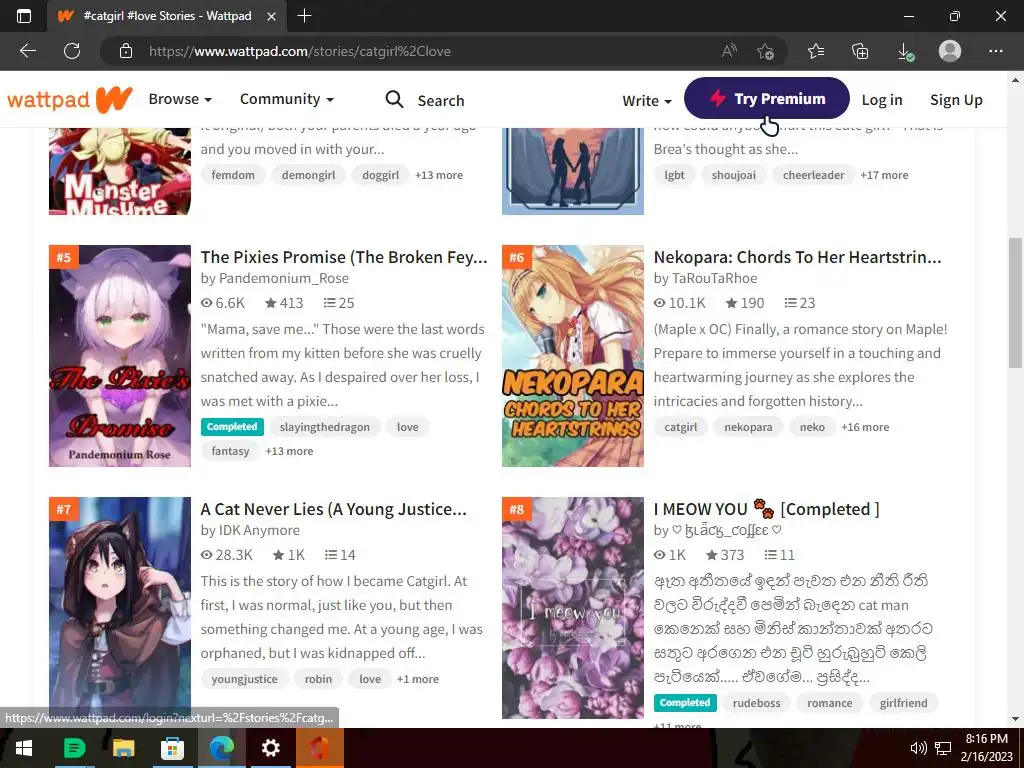Select the femdom tag
Screen dimensions: 1024x768
[233, 175]
